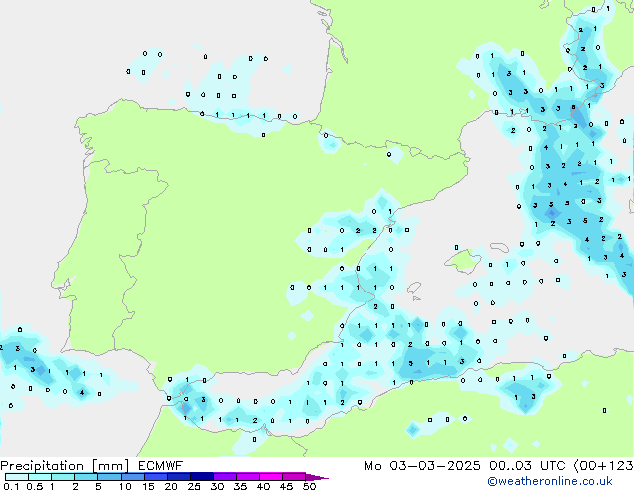Viewport: 634px width, 490px height.
Task: Click the 10–15 mm legend swatch
Action: click(132, 477)
